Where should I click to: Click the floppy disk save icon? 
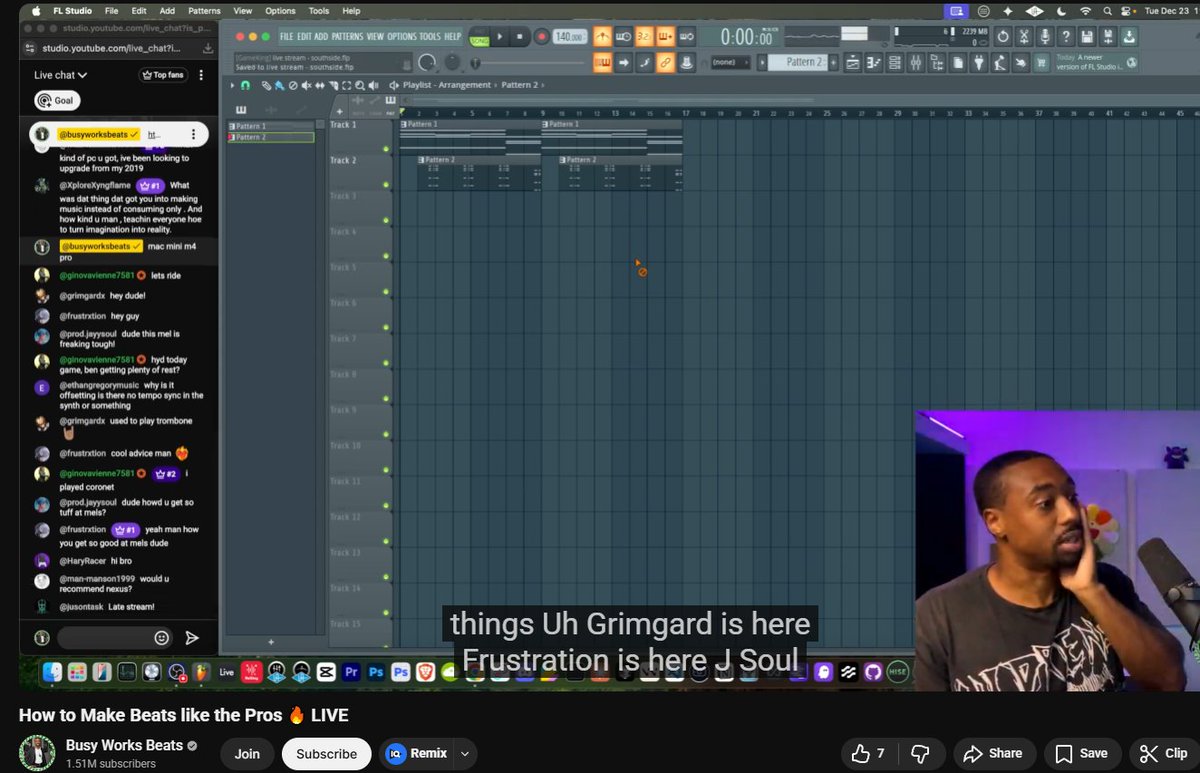pyautogui.click(x=1087, y=37)
